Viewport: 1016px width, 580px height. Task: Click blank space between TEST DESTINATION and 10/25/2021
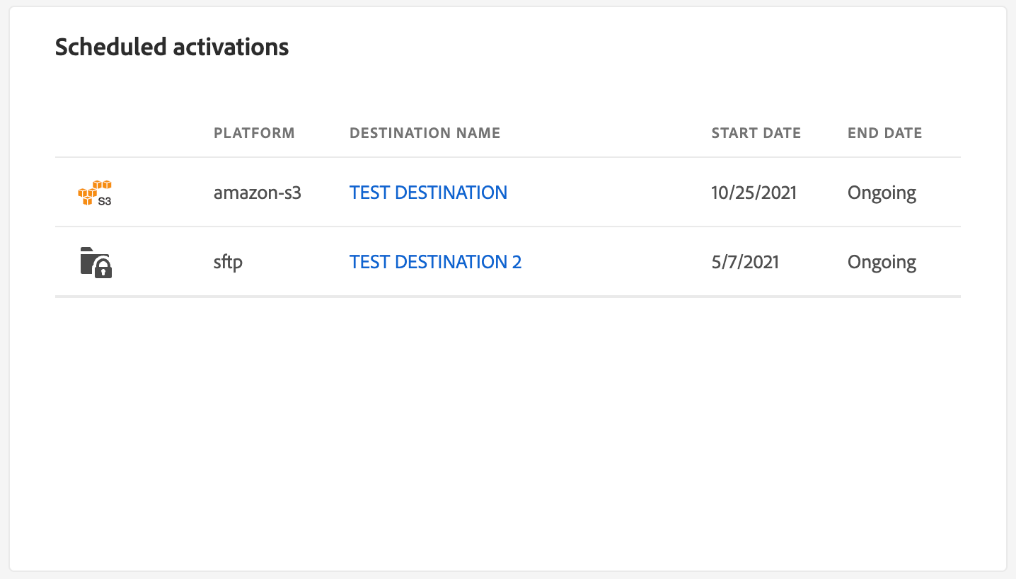(608, 193)
